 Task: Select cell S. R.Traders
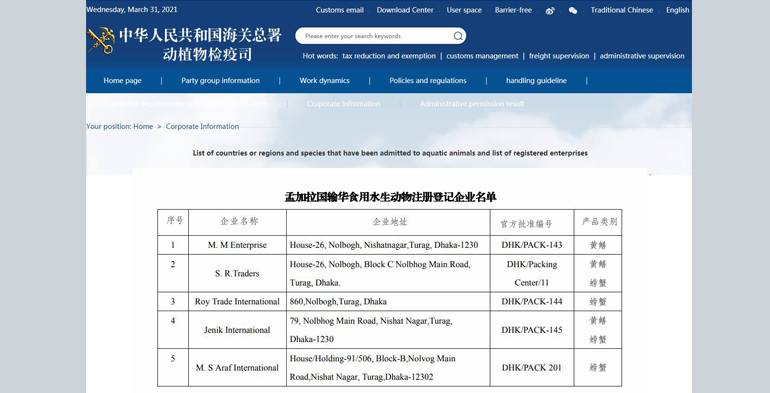coord(237,273)
